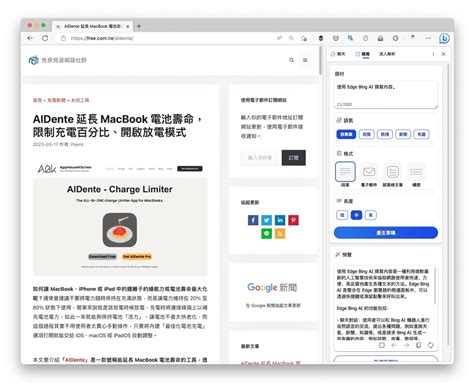Reload the page with the refresh icon
The height and width of the screenshot is (392, 474).
(45, 38)
